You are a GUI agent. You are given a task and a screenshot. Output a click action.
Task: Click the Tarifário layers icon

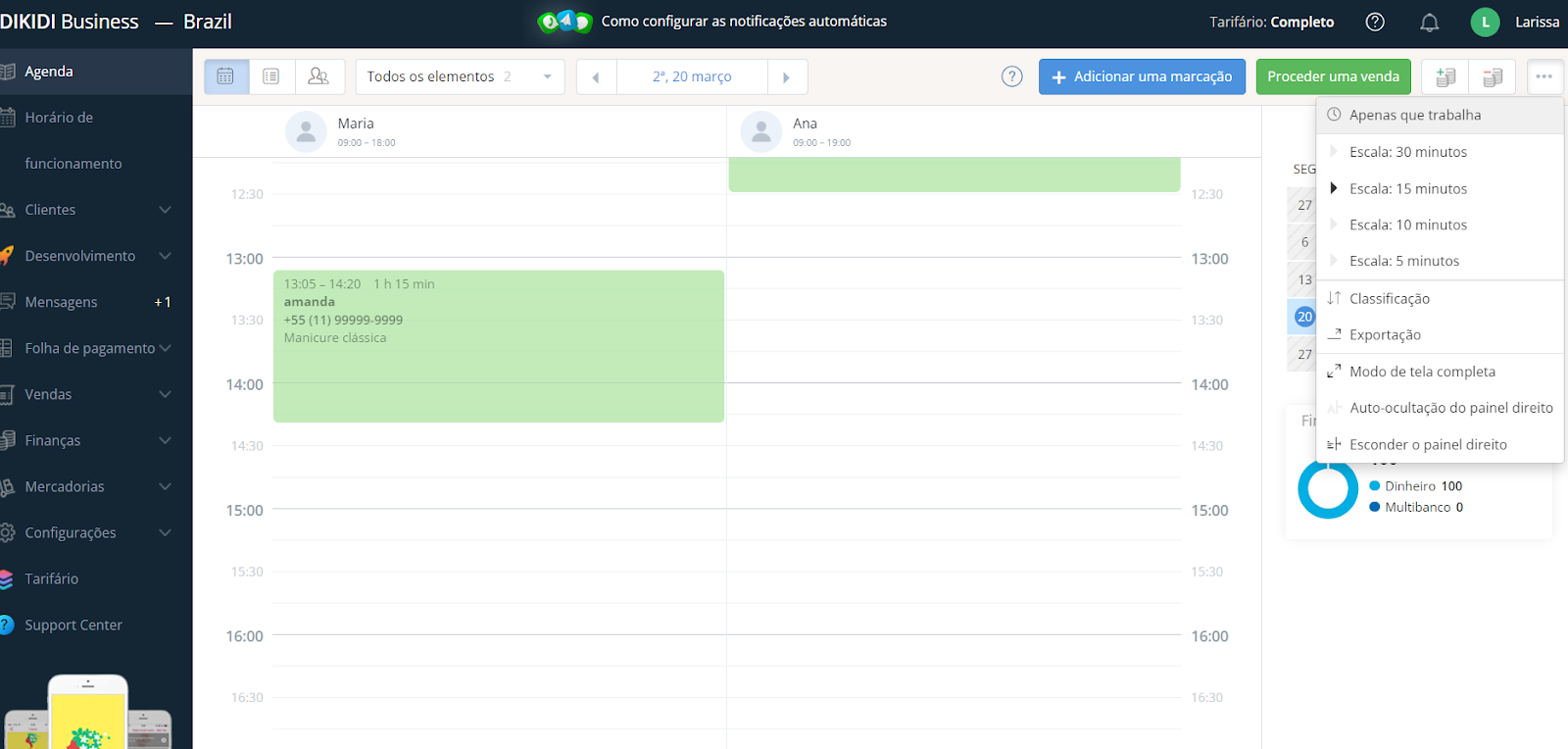pyautogui.click(x=6, y=578)
